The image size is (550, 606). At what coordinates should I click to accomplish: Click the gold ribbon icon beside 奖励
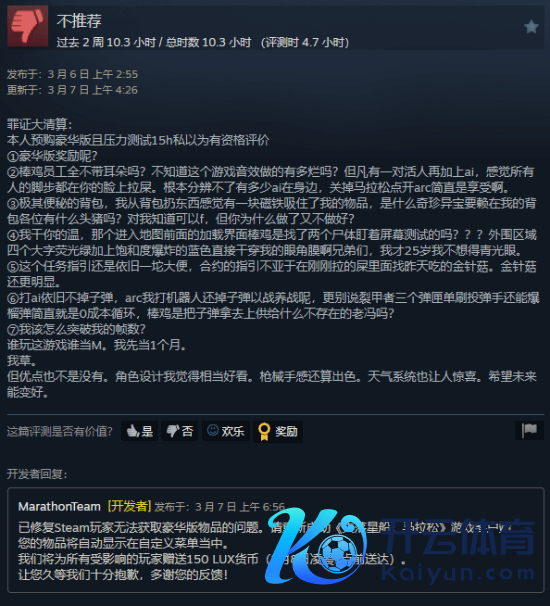pos(264,431)
